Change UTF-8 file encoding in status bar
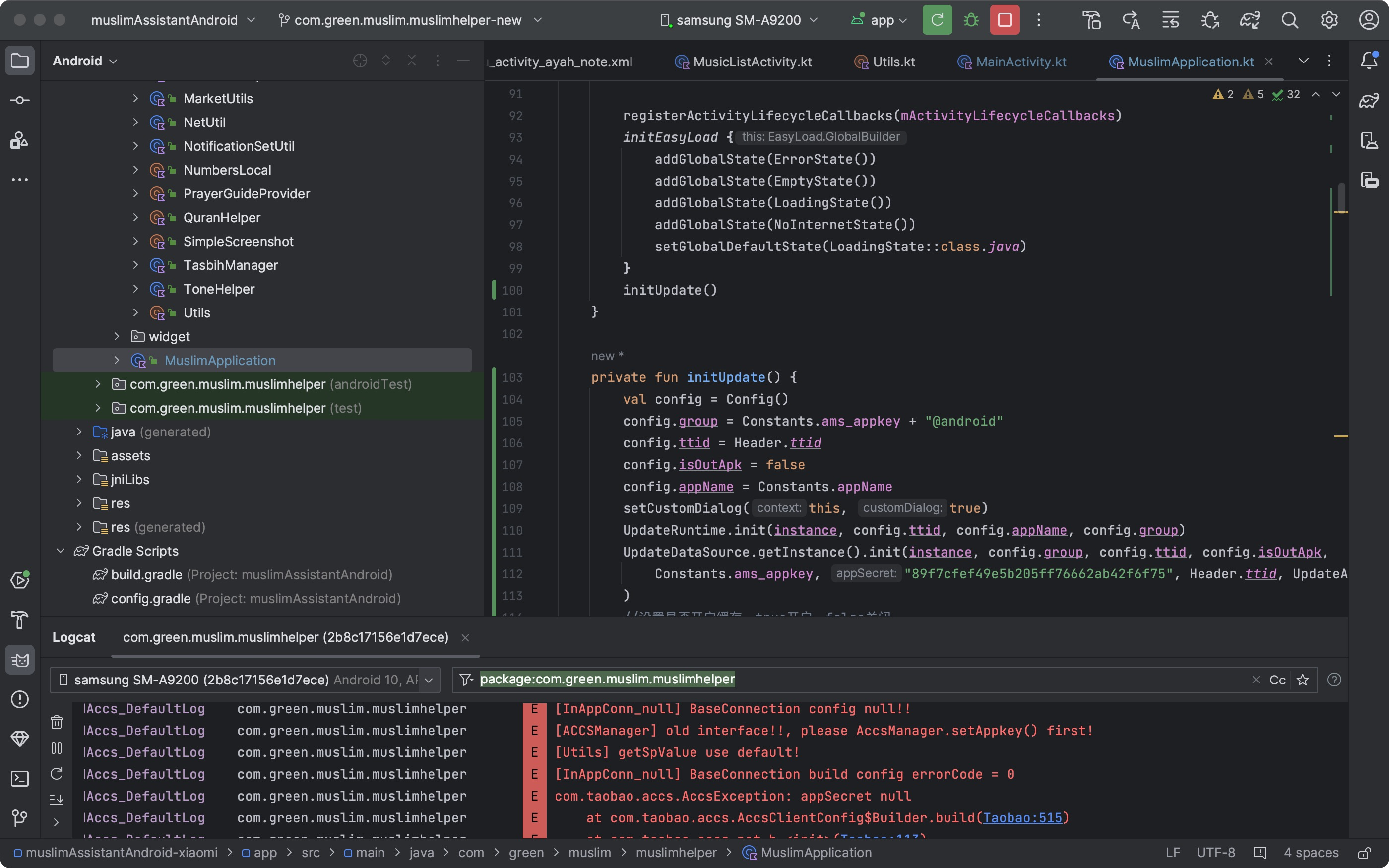The height and width of the screenshot is (868, 1389). 1216,853
